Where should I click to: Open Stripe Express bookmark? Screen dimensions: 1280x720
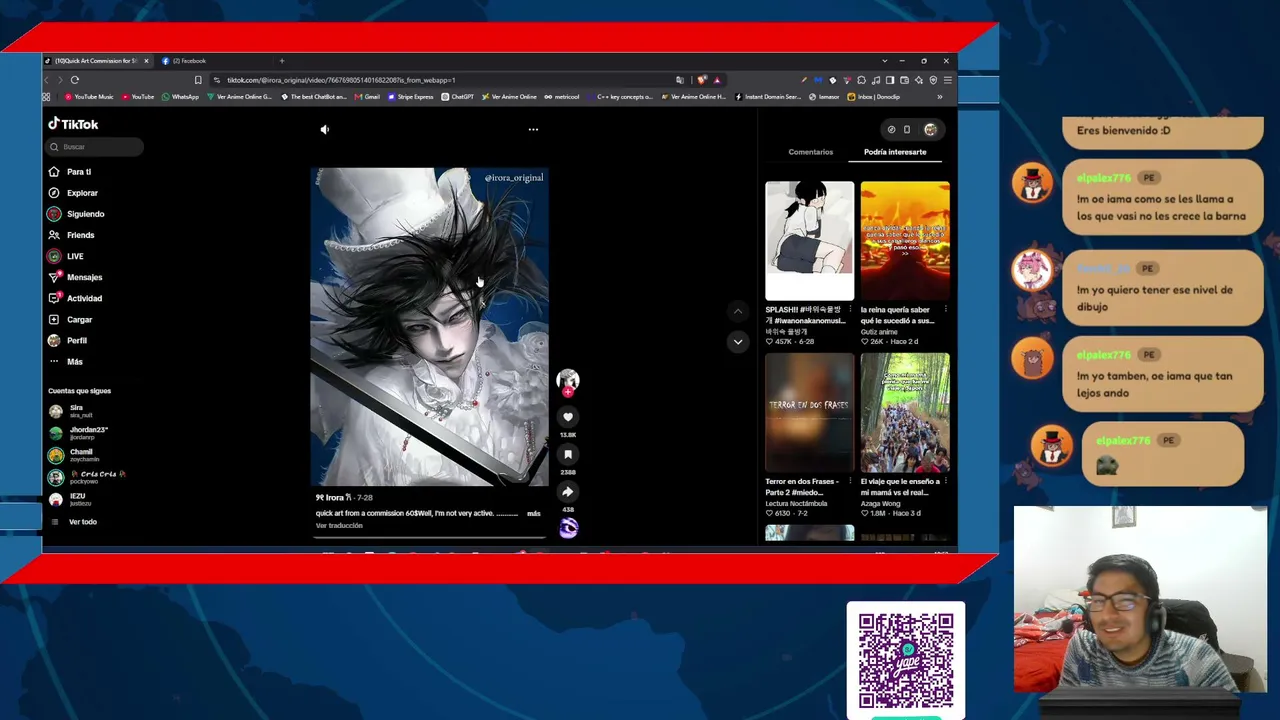(x=411, y=97)
